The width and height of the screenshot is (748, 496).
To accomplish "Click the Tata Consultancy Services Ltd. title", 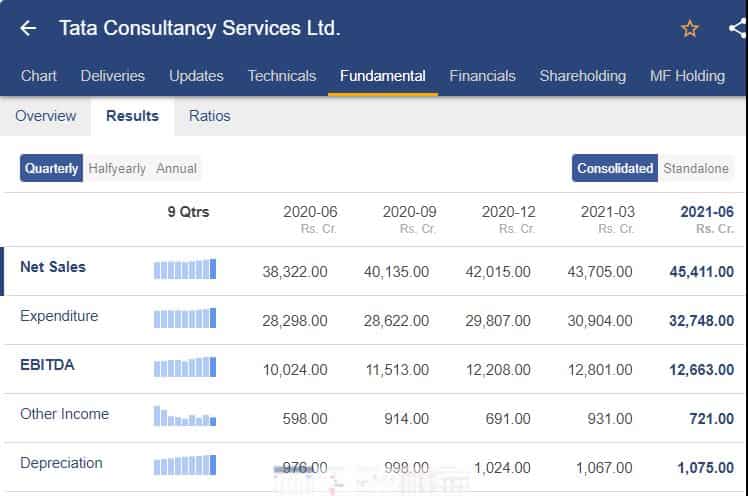I will [x=199, y=28].
